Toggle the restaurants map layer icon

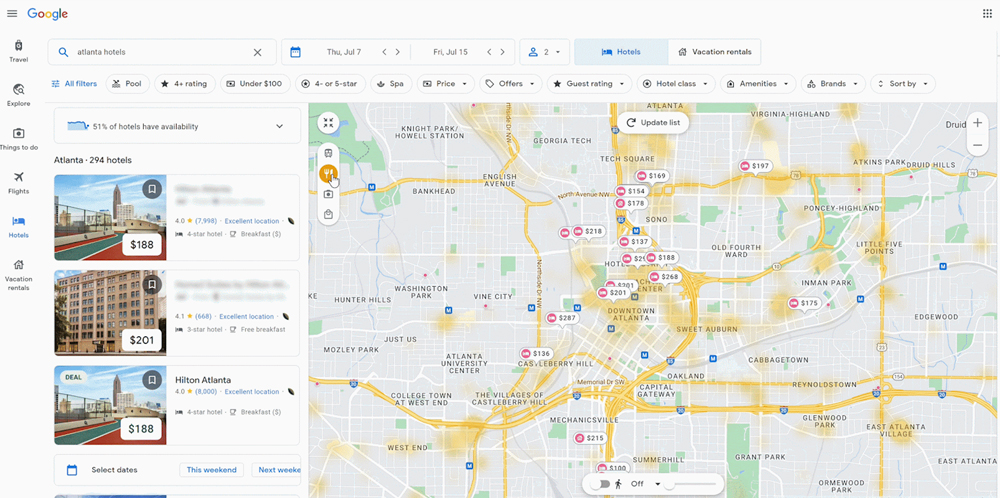[x=328, y=174]
